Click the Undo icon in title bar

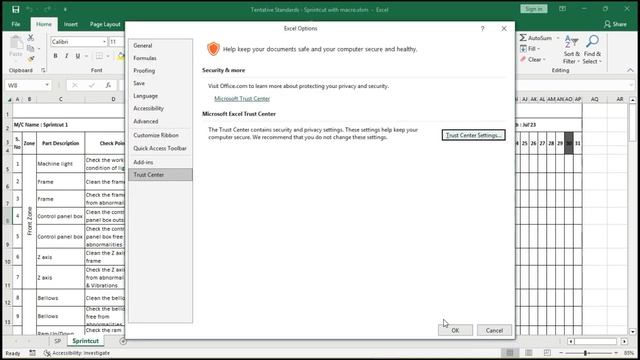pyautogui.click(x=29, y=9)
